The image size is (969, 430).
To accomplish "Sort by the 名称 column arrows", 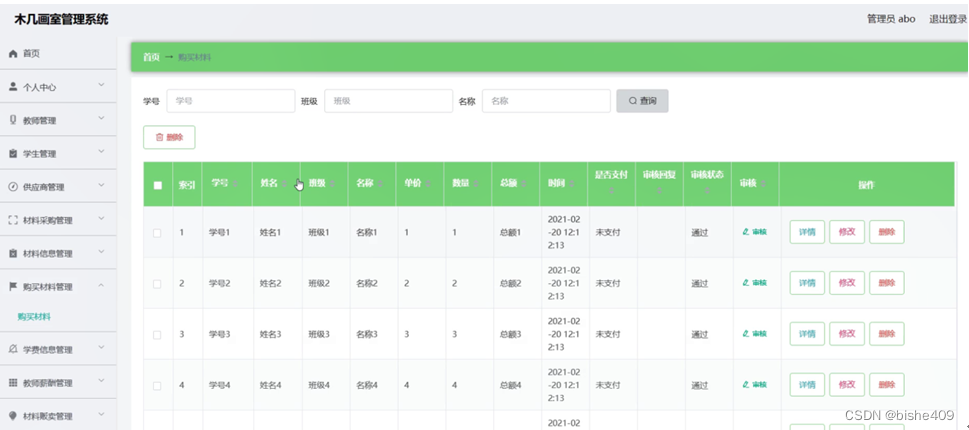I will coord(380,183).
